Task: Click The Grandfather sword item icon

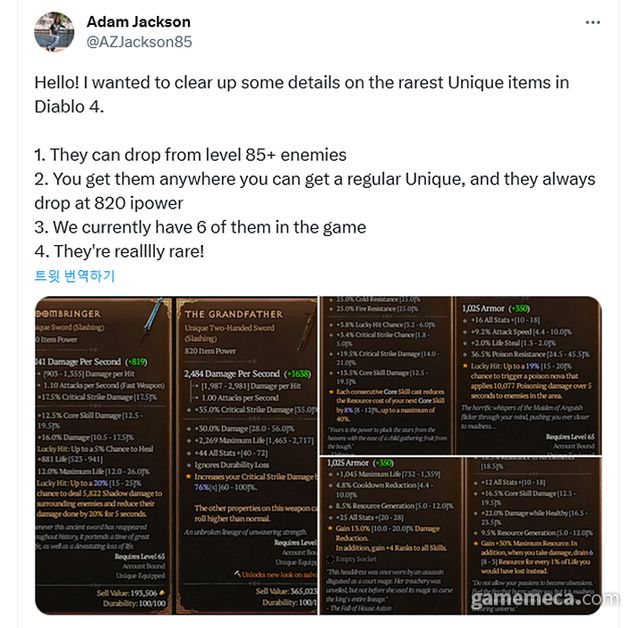Action: (x=305, y=333)
